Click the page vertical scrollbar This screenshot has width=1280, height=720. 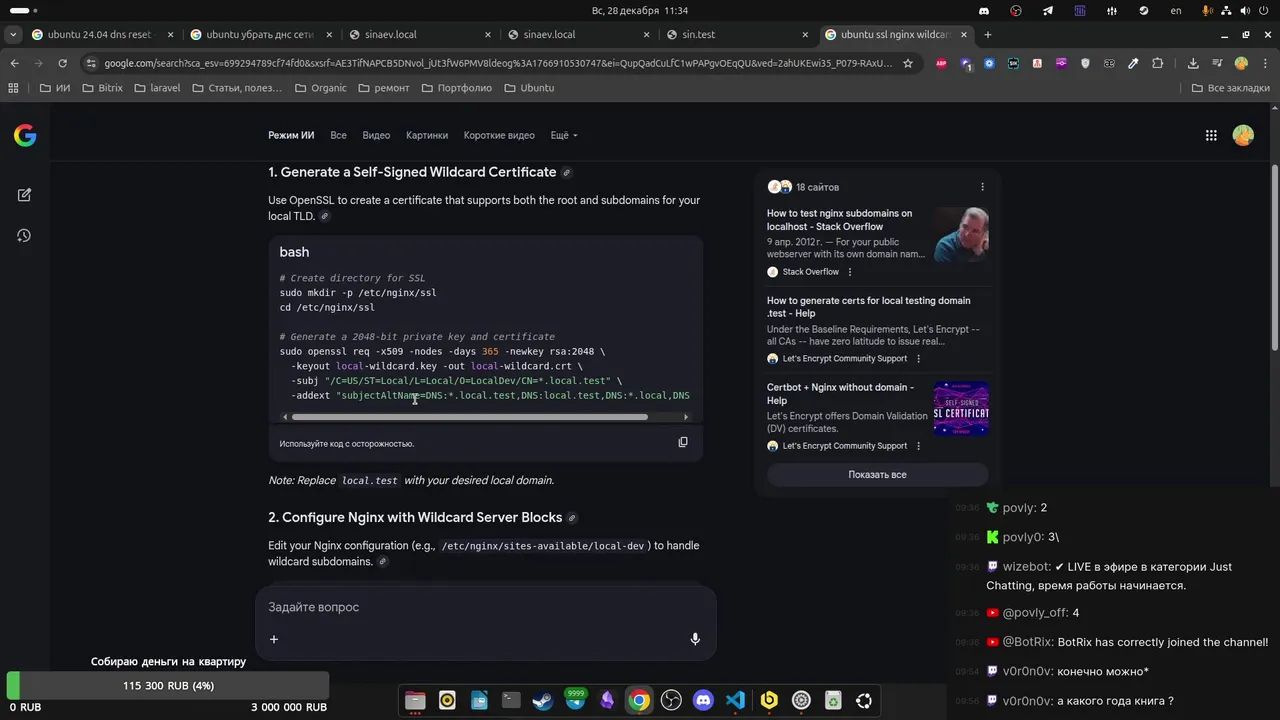[1274, 256]
